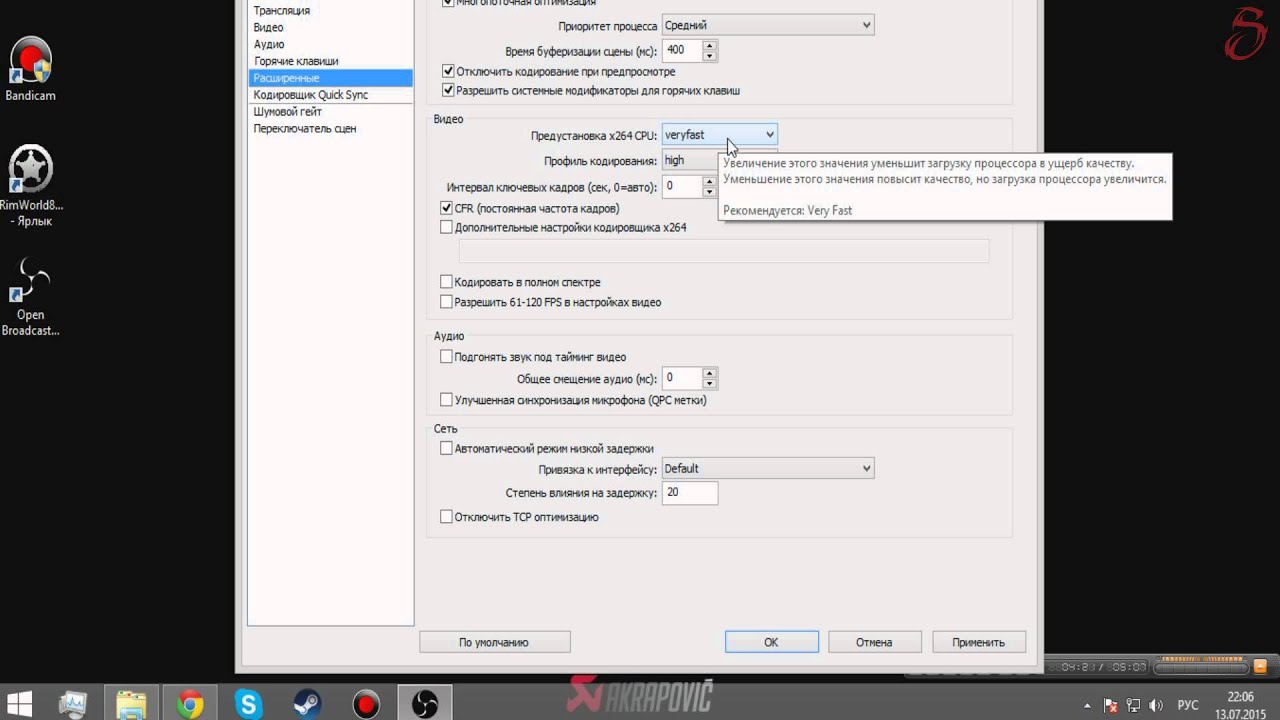Click the keyframe interval value field

pyautogui.click(x=682, y=186)
